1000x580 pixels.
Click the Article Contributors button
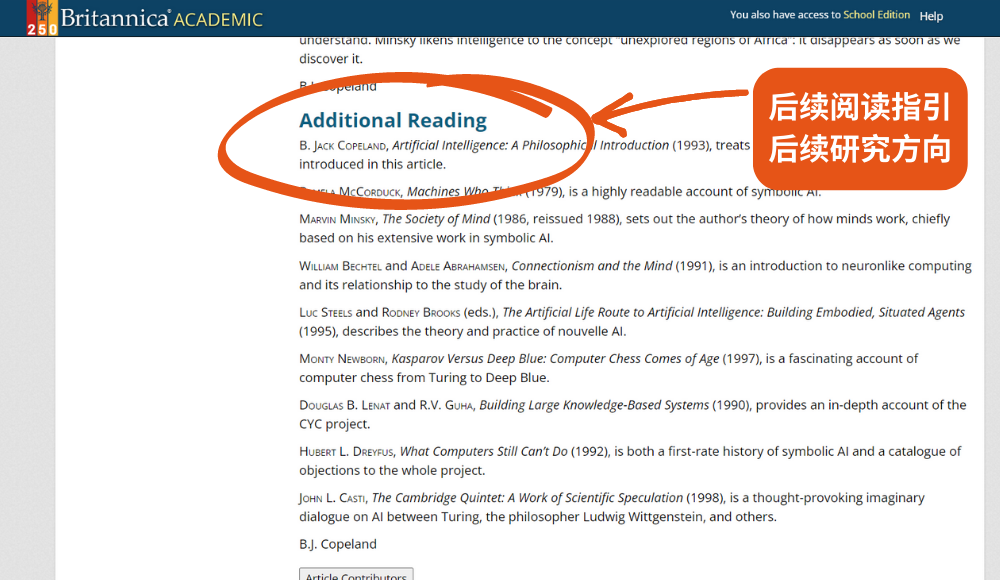(x=356, y=574)
